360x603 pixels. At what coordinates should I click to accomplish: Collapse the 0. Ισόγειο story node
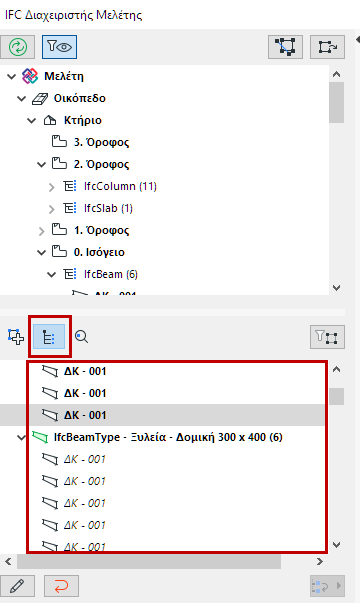coord(42,253)
